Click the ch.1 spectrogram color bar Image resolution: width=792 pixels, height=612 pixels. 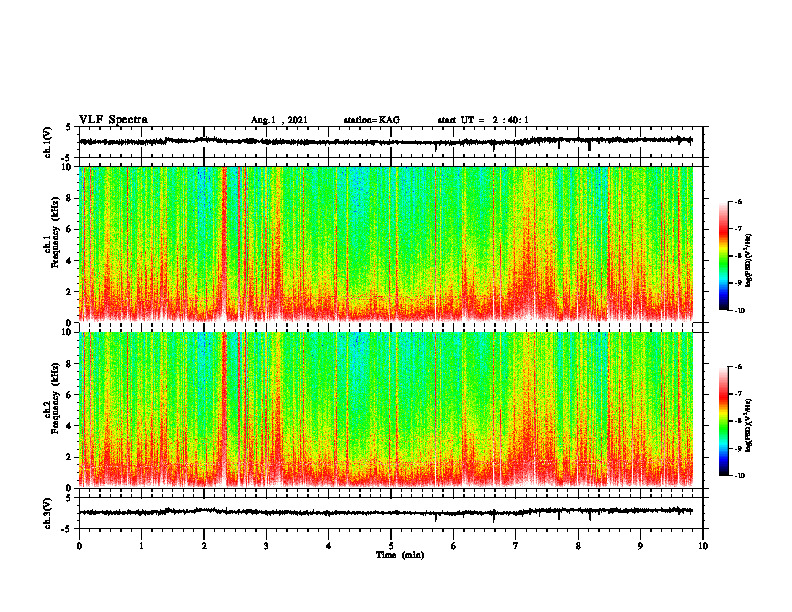click(x=723, y=256)
